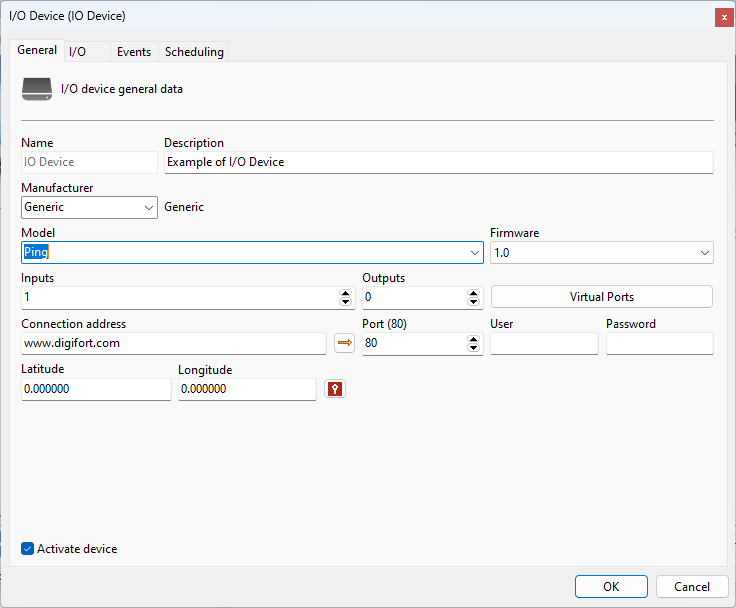Increase the Inputs value with up arrow
Screen dimensions: 736x608
(345, 293)
